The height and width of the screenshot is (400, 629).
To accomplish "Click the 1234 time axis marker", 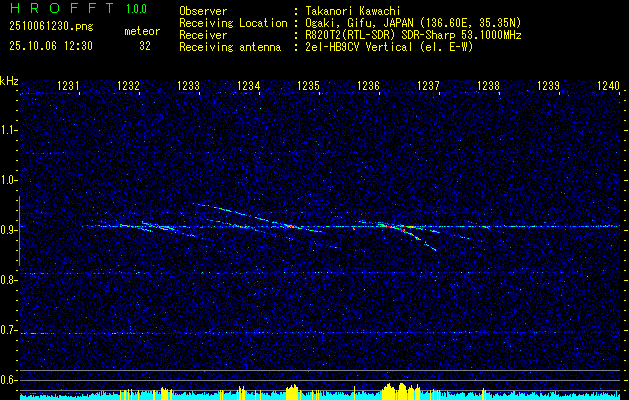I will (248, 85).
